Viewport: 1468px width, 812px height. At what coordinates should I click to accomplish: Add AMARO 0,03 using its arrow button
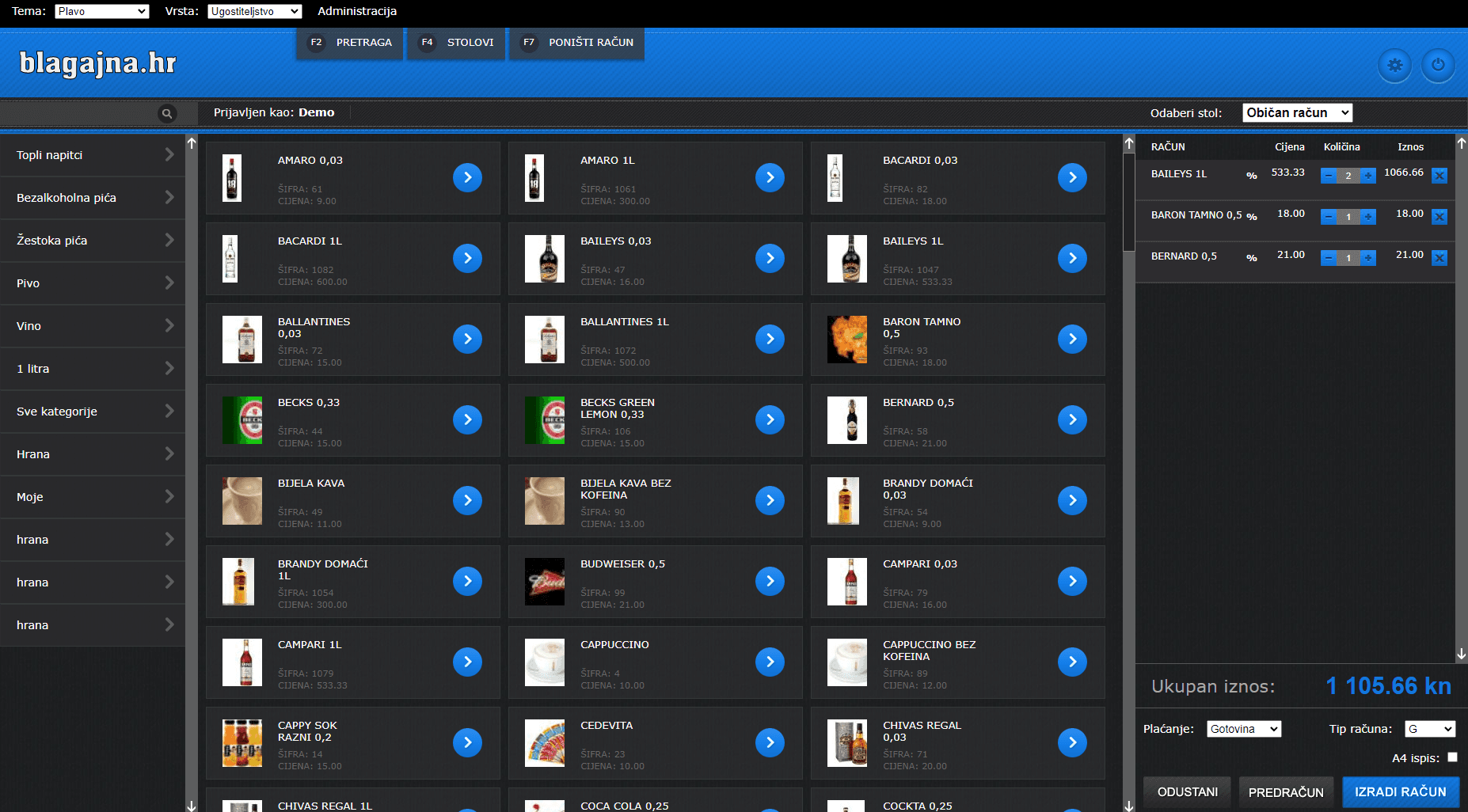467,177
